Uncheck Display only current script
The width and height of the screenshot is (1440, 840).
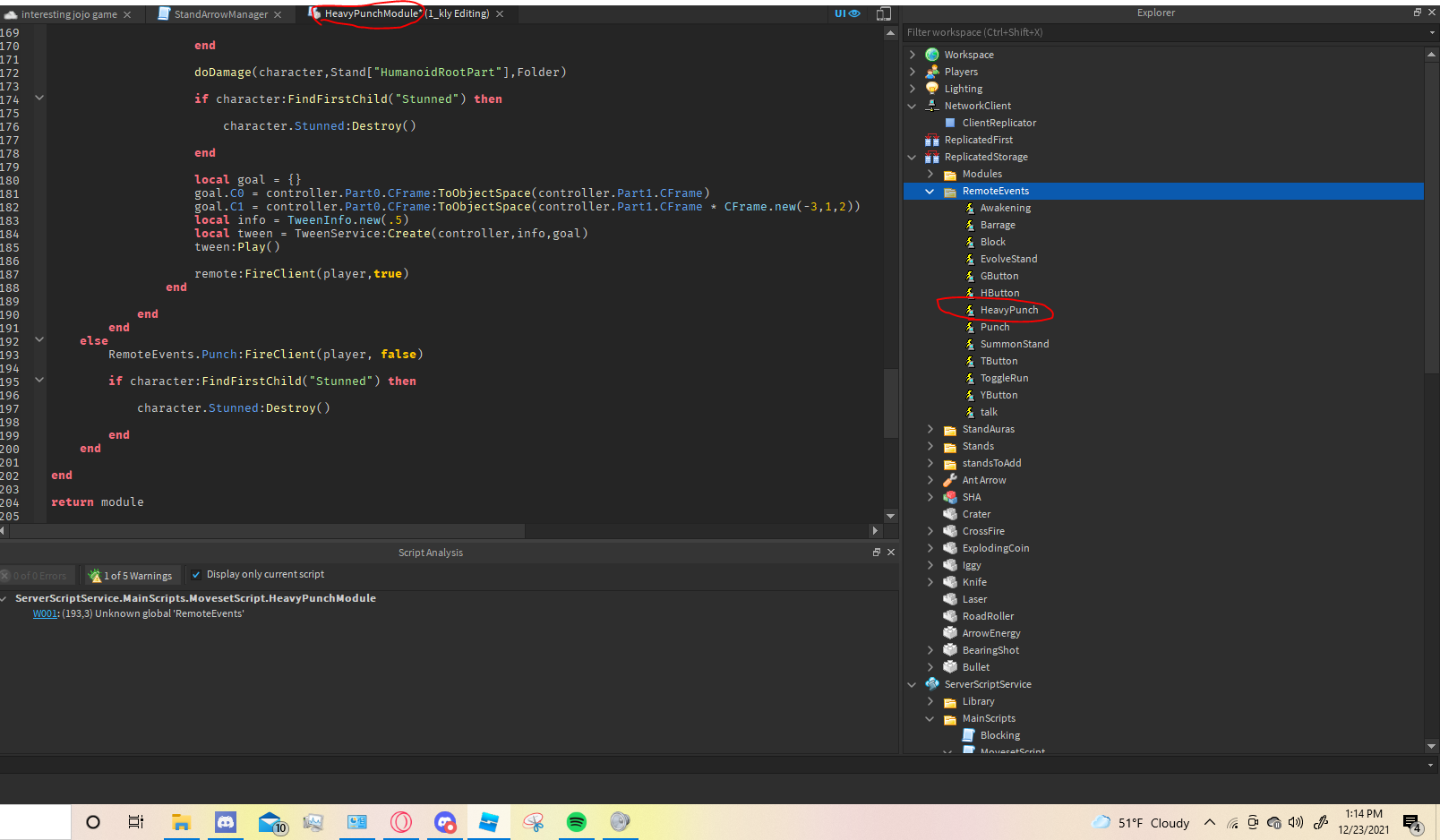[196, 575]
